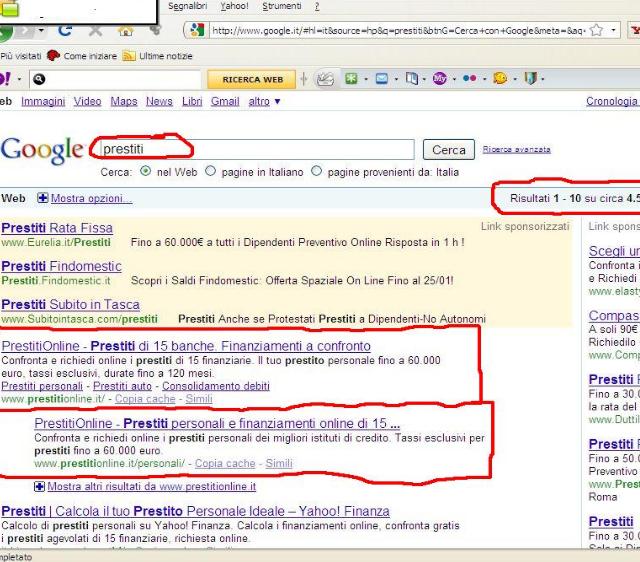Select the pagine in Italiano radio button

click(x=210, y=171)
